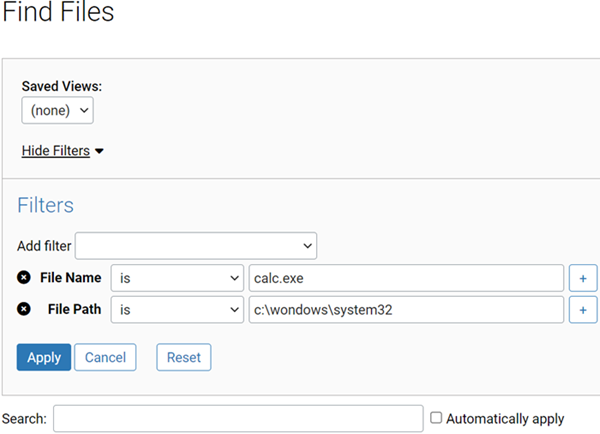The image size is (600, 434).
Task: Expand the Add filter combo box
Action: coord(196,245)
